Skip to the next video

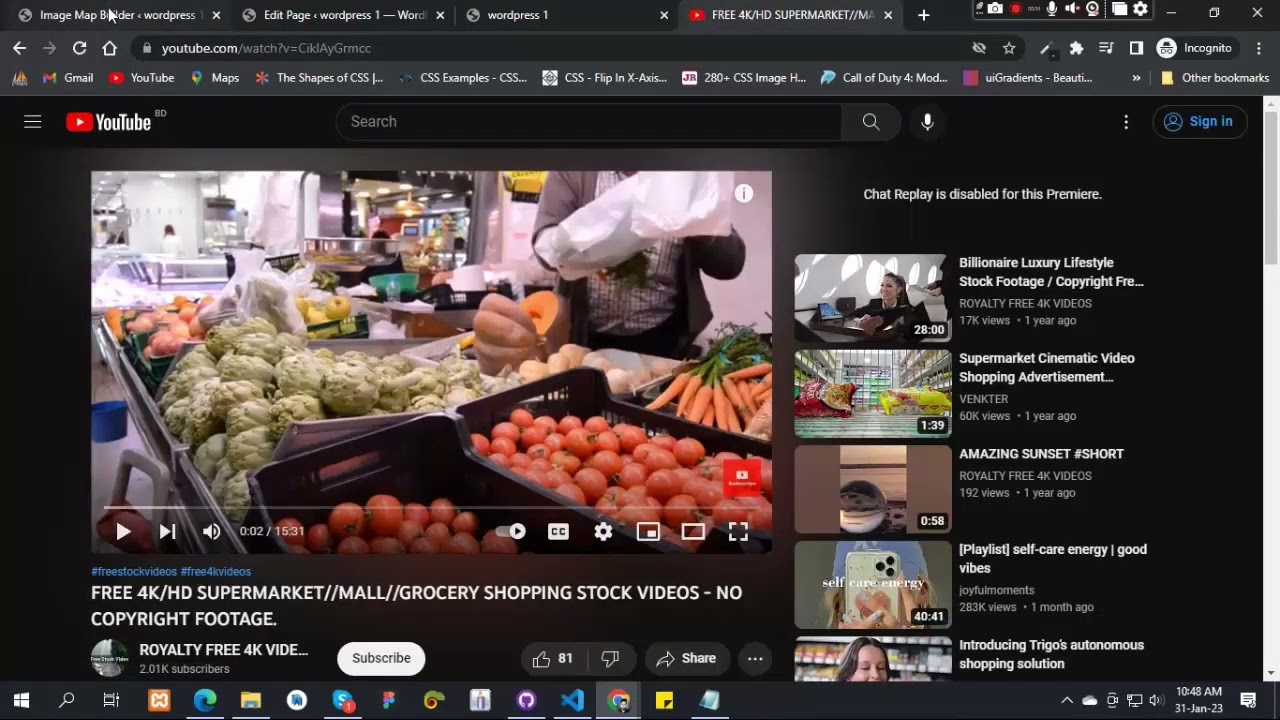click(168, 532)
